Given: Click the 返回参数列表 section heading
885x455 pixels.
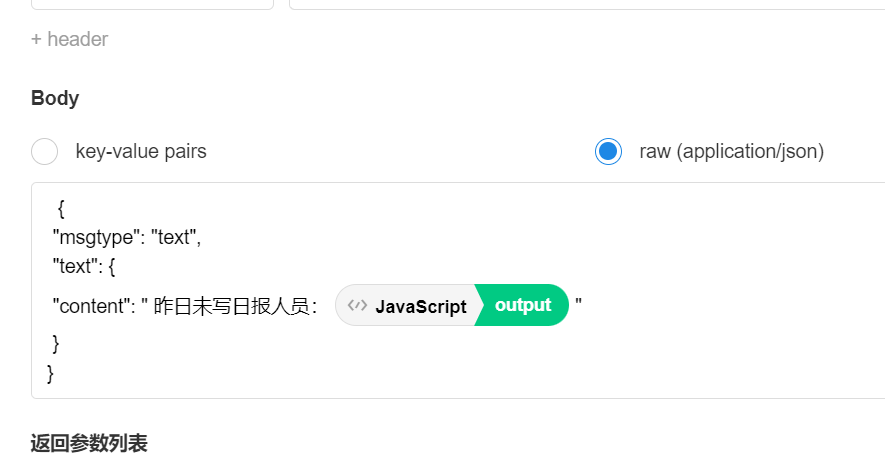Looking at the screenshot, I should 89,443.
